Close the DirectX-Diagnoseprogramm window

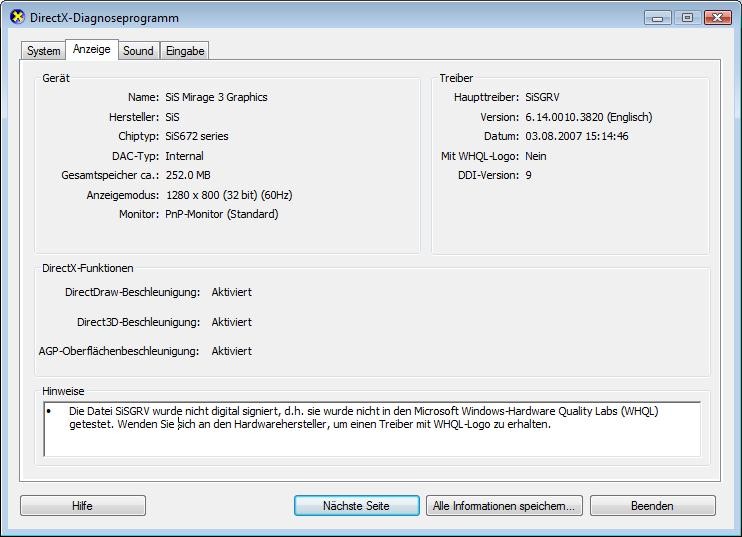tap(717, 18)
